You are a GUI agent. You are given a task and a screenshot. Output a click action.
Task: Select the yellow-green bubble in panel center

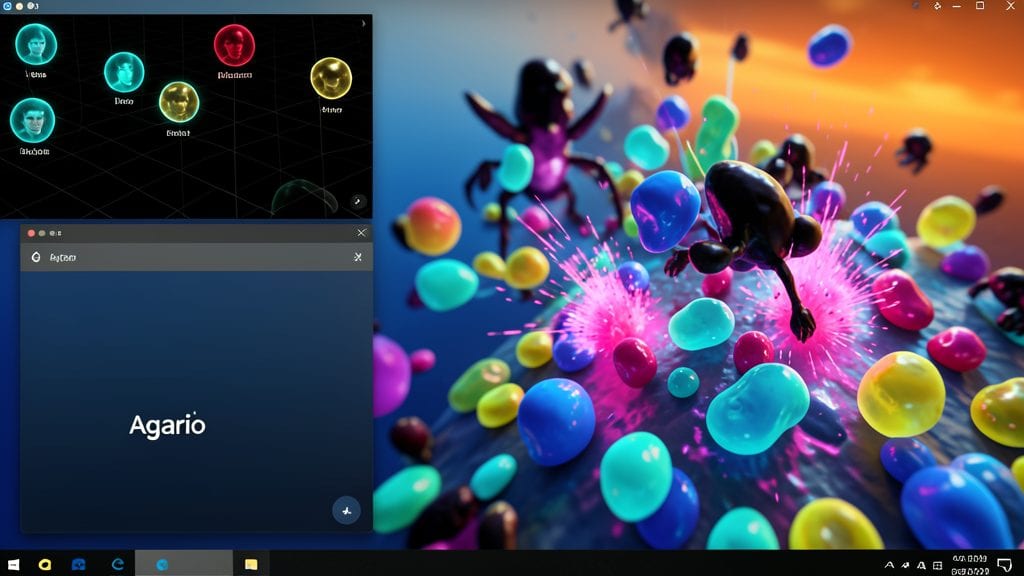pyautogui.click(x=179, y=102)
